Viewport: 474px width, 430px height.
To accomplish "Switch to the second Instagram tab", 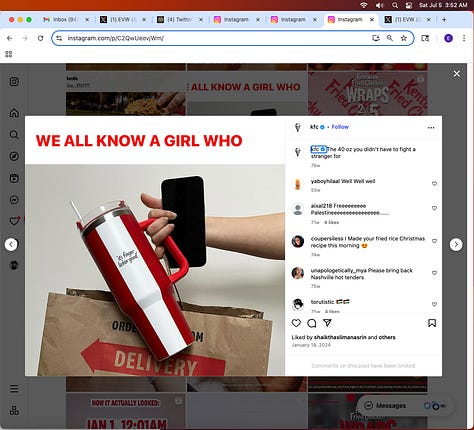I will coord(292,20).
